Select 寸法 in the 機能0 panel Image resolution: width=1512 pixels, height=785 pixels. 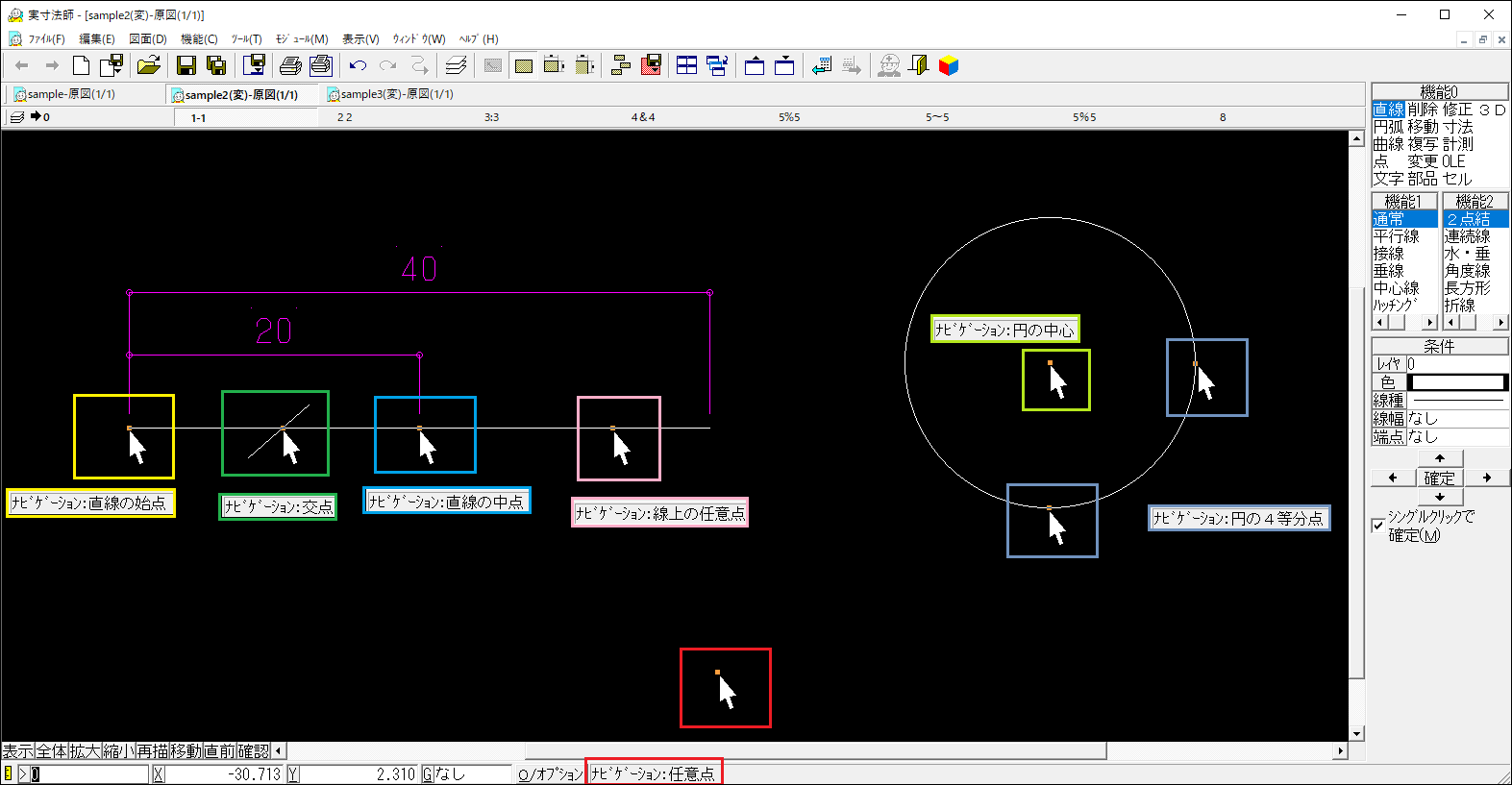[1457, 127]
